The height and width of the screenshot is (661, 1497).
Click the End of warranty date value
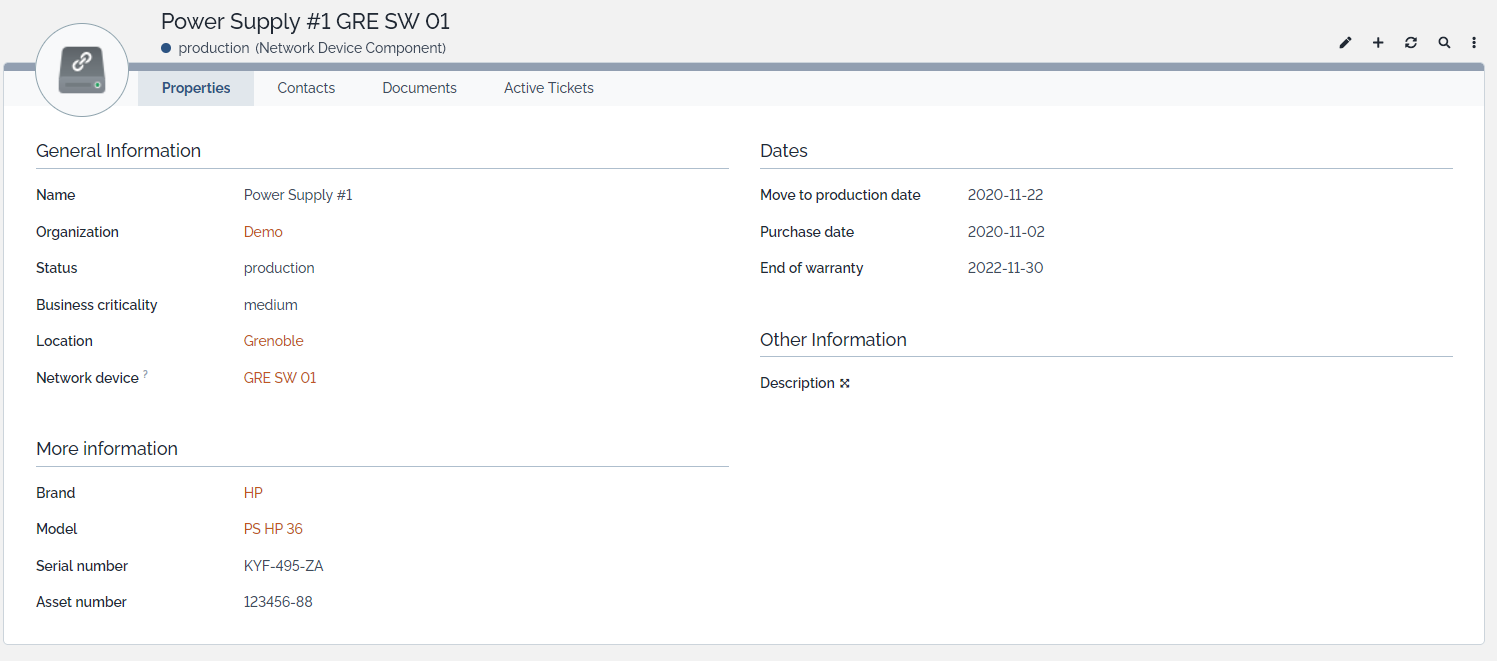click(x=1005, y=268)
